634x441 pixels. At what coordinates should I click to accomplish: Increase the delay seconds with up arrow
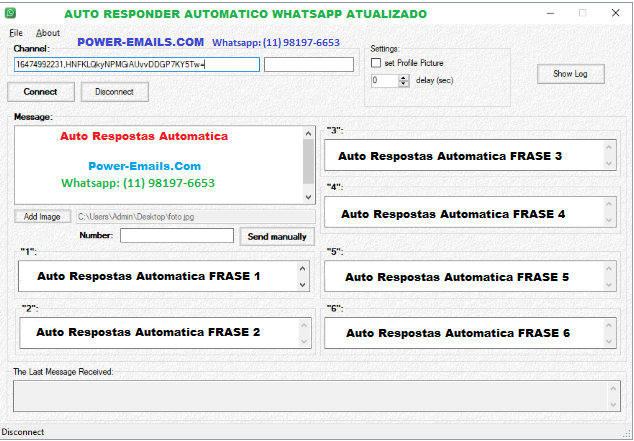click(404, 78)
